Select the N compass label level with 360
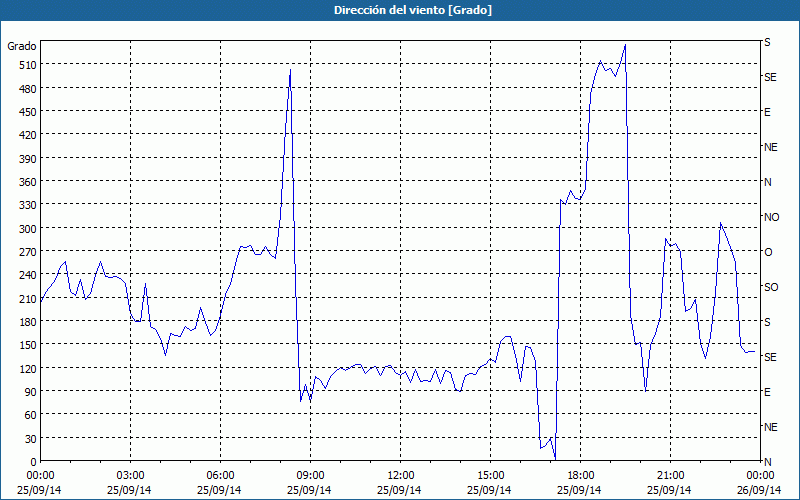800x500 pixels. click(x=767, y=182)
